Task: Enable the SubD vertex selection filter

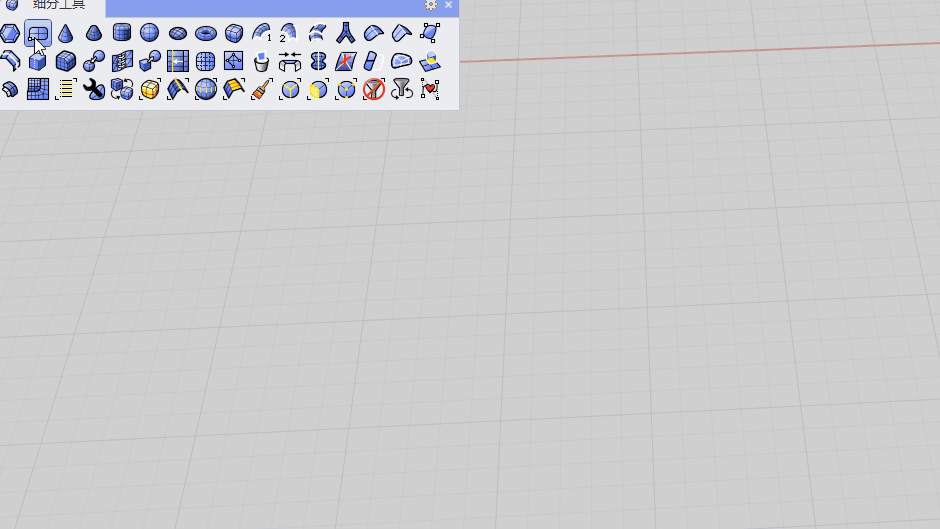Action: pos(345,89)
